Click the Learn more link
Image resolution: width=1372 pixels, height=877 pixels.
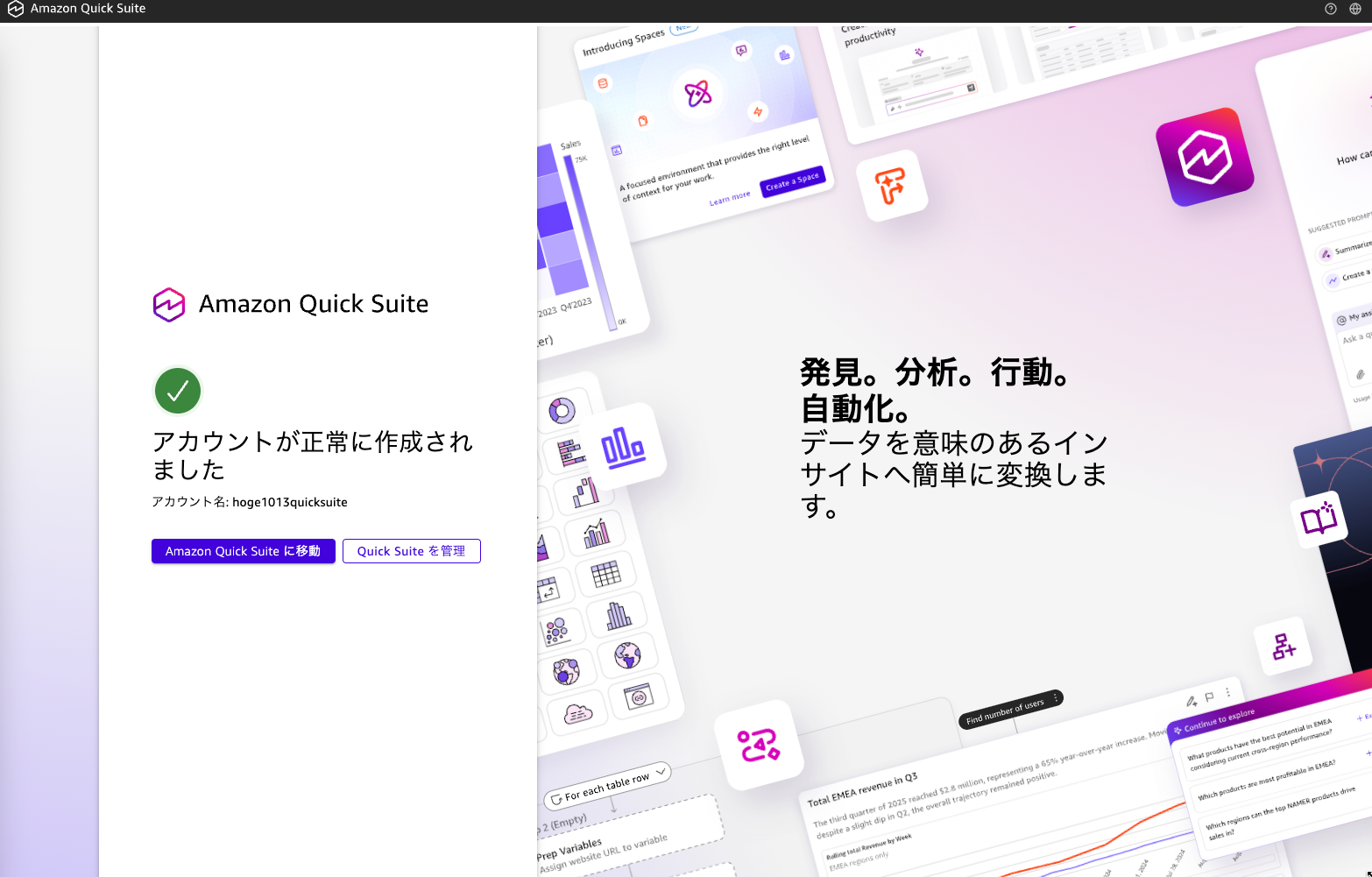point(729,198)
